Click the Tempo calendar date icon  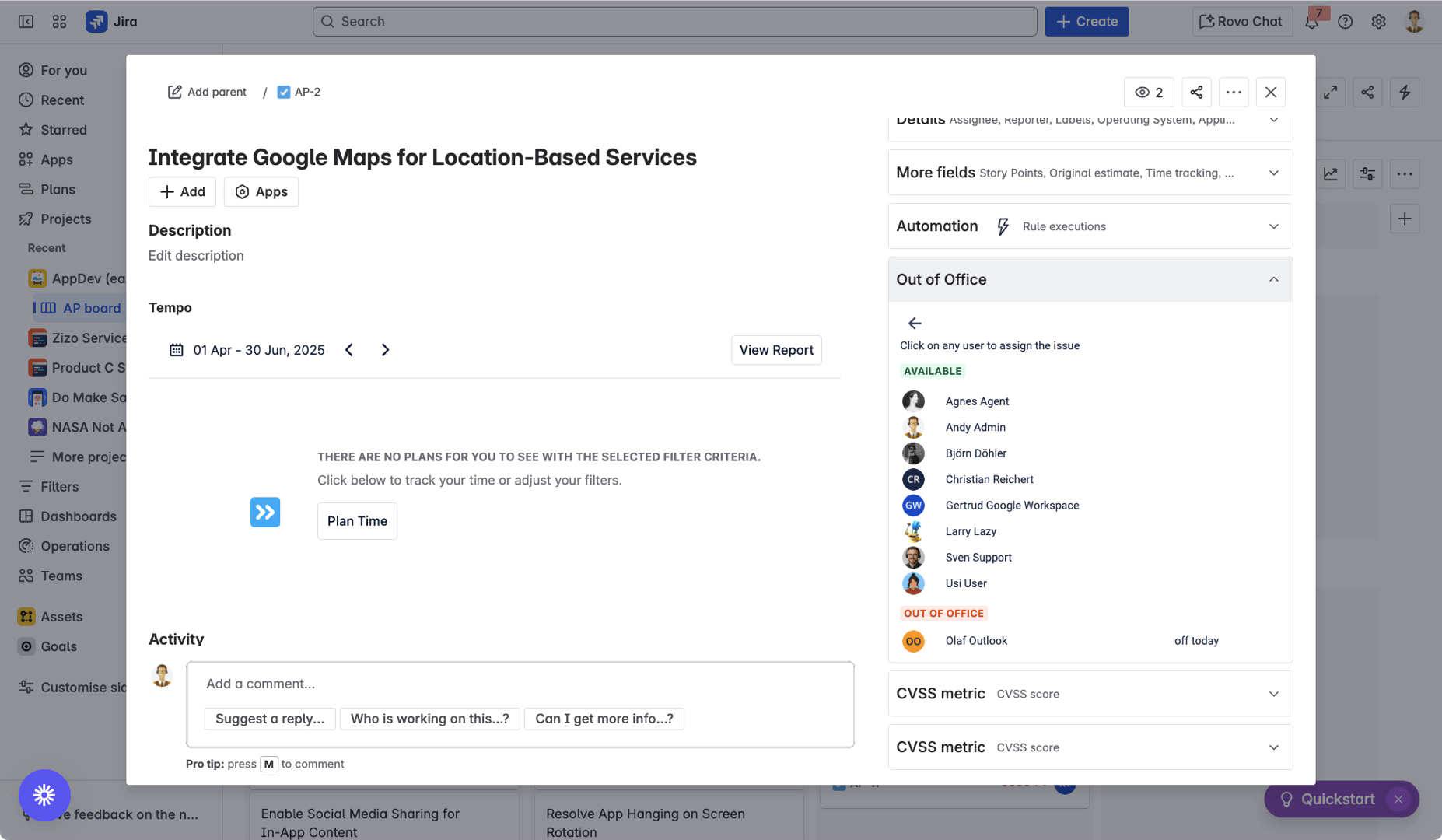click(x=177, y=350)
